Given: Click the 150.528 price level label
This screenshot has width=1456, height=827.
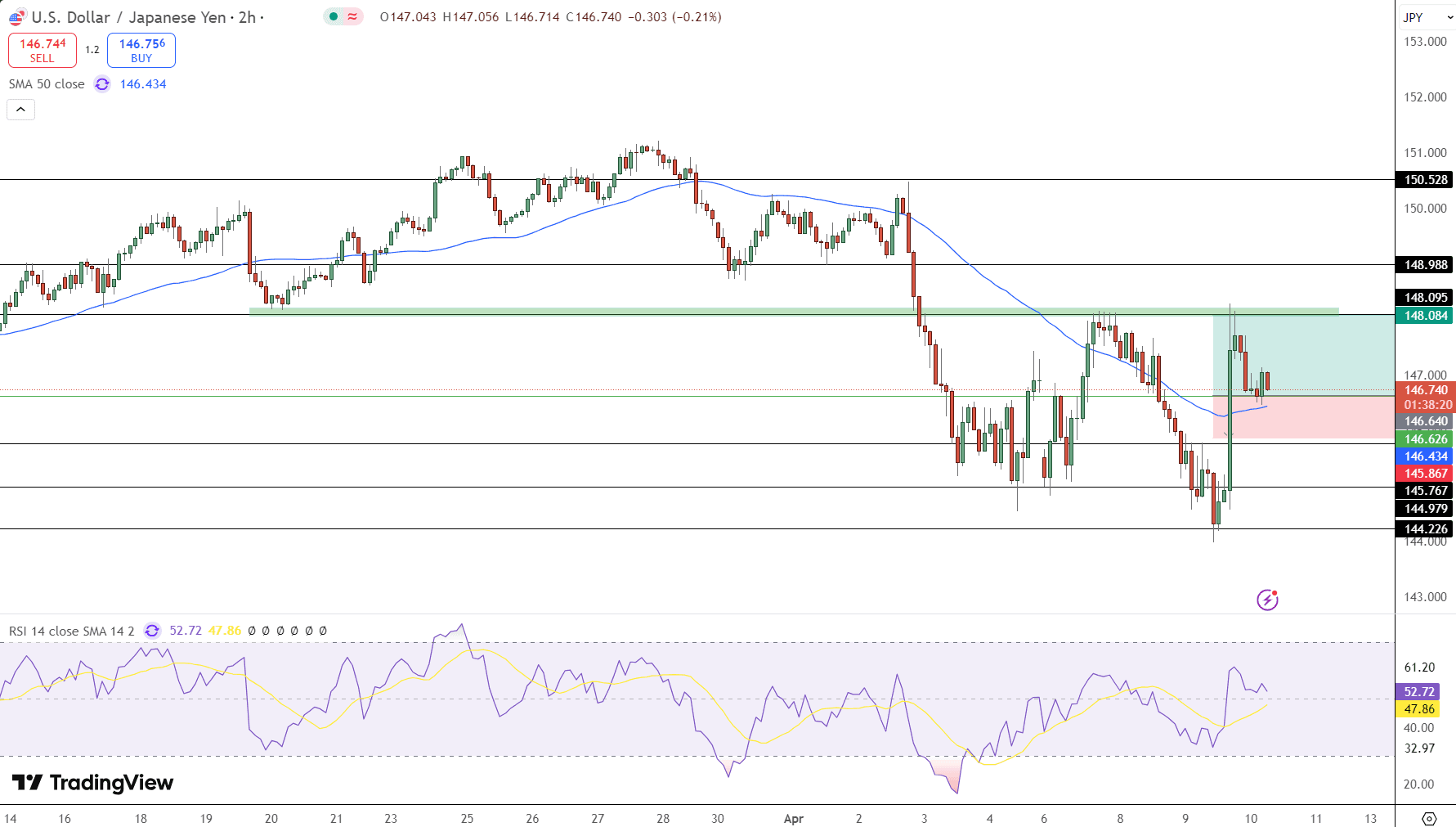Looking at the screenshot, I should click(x=1426, y=180).
